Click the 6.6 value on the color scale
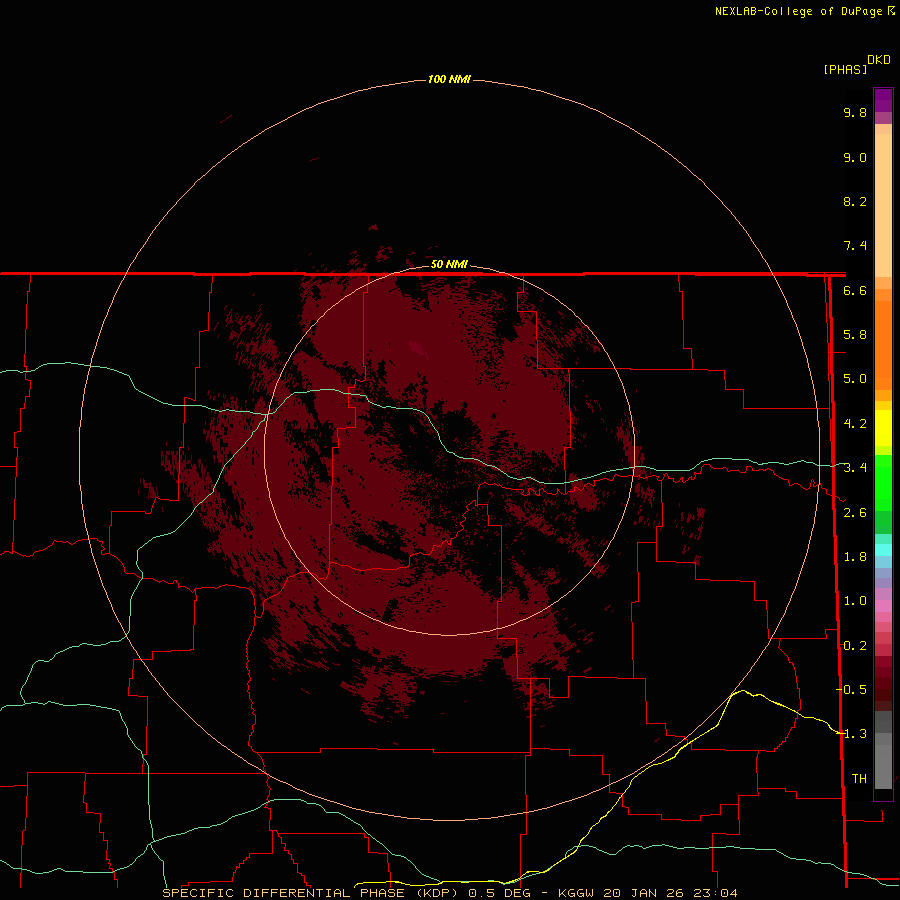 pos(855,290)
